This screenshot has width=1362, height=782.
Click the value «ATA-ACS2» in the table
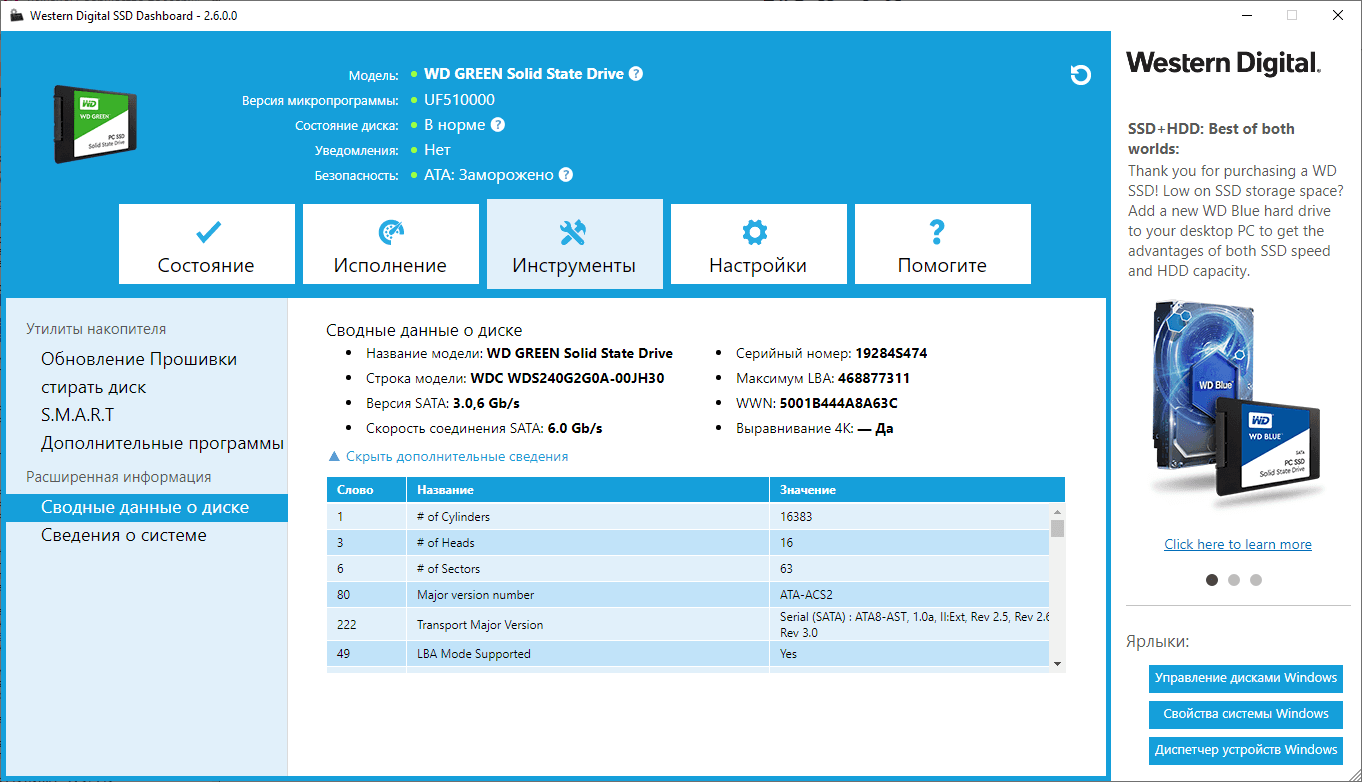806,595
